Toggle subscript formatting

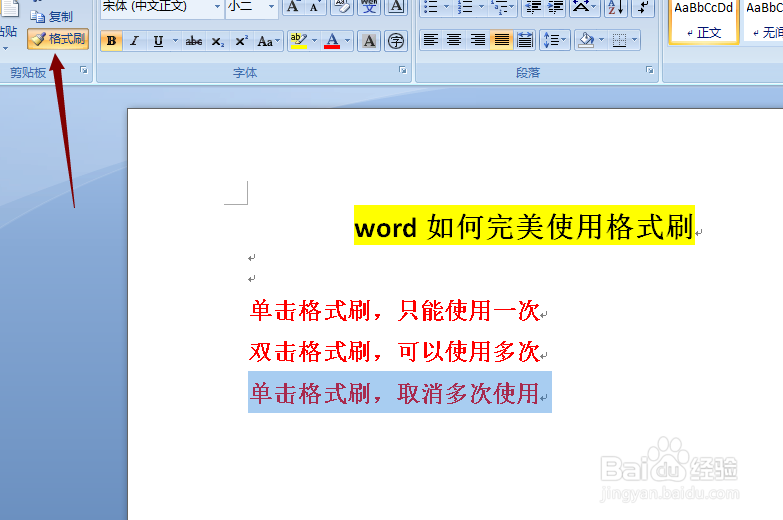tap(217, 41)
